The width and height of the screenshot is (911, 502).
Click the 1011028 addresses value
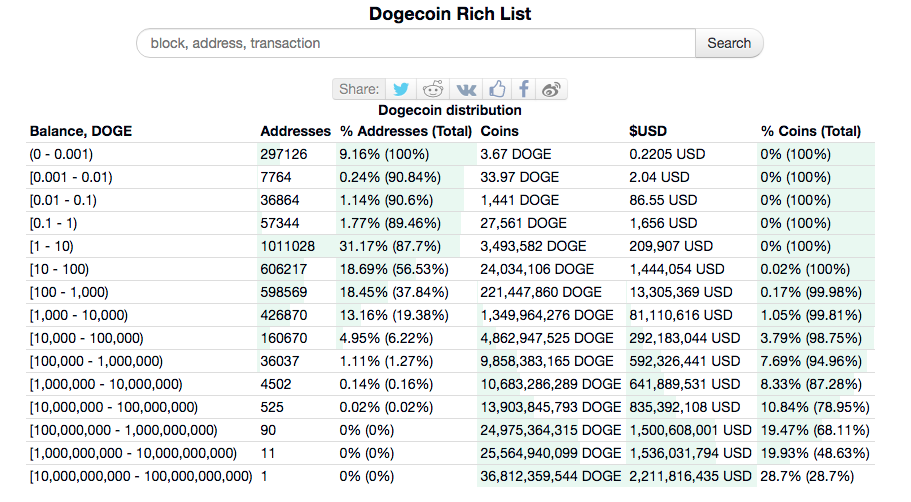(x=288, y=246)
